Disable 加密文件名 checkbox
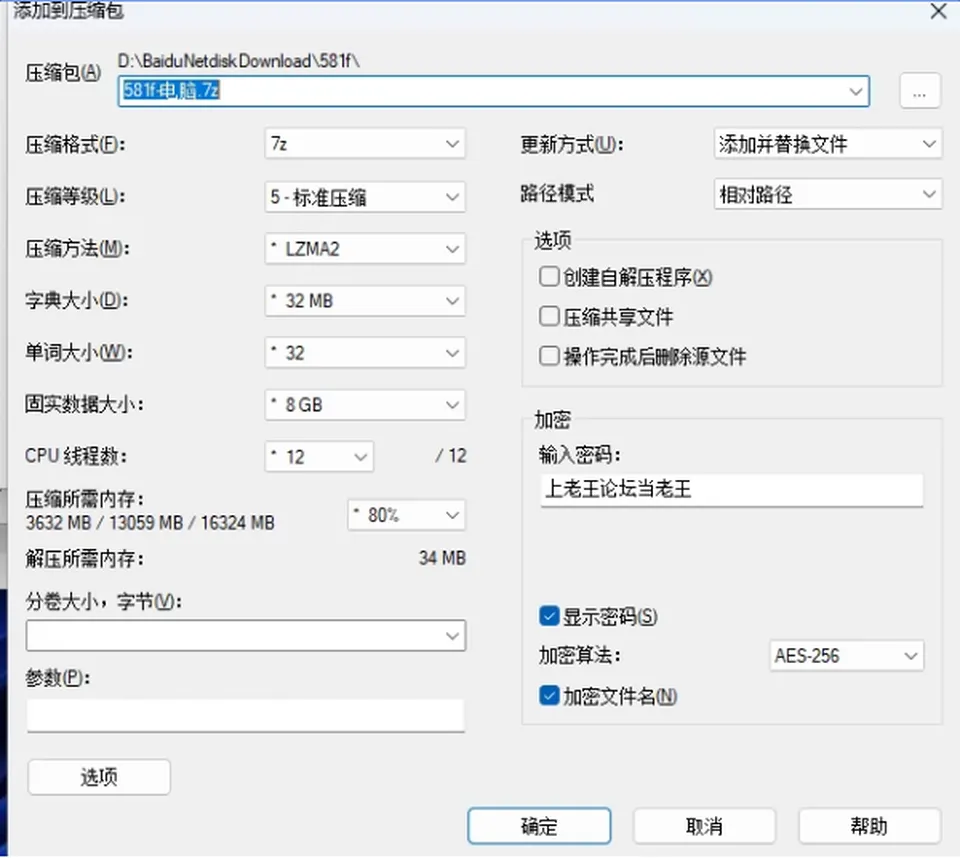The image size is (960, 858). (549, 696)
